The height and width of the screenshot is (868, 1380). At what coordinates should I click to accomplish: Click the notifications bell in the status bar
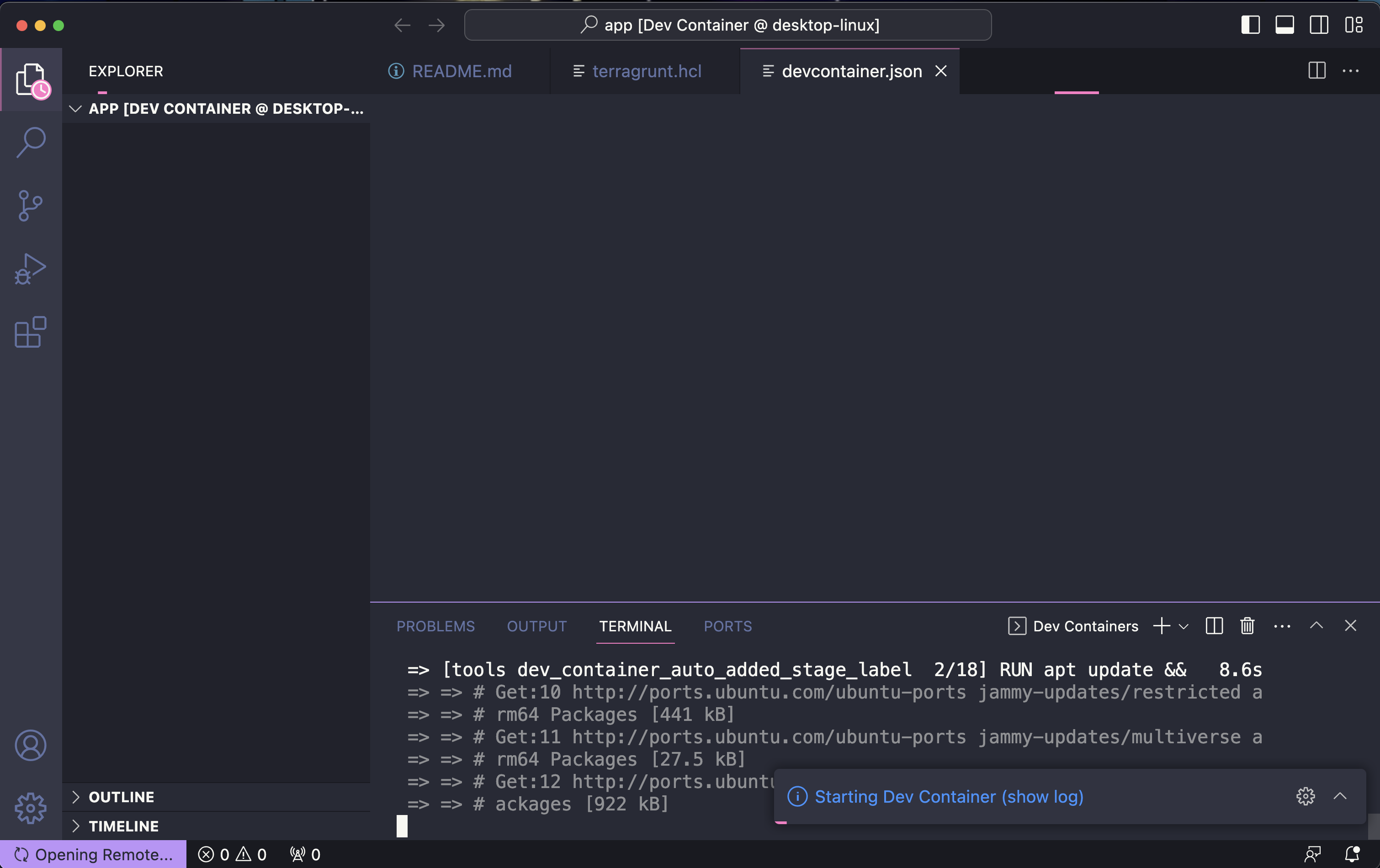1352,854
